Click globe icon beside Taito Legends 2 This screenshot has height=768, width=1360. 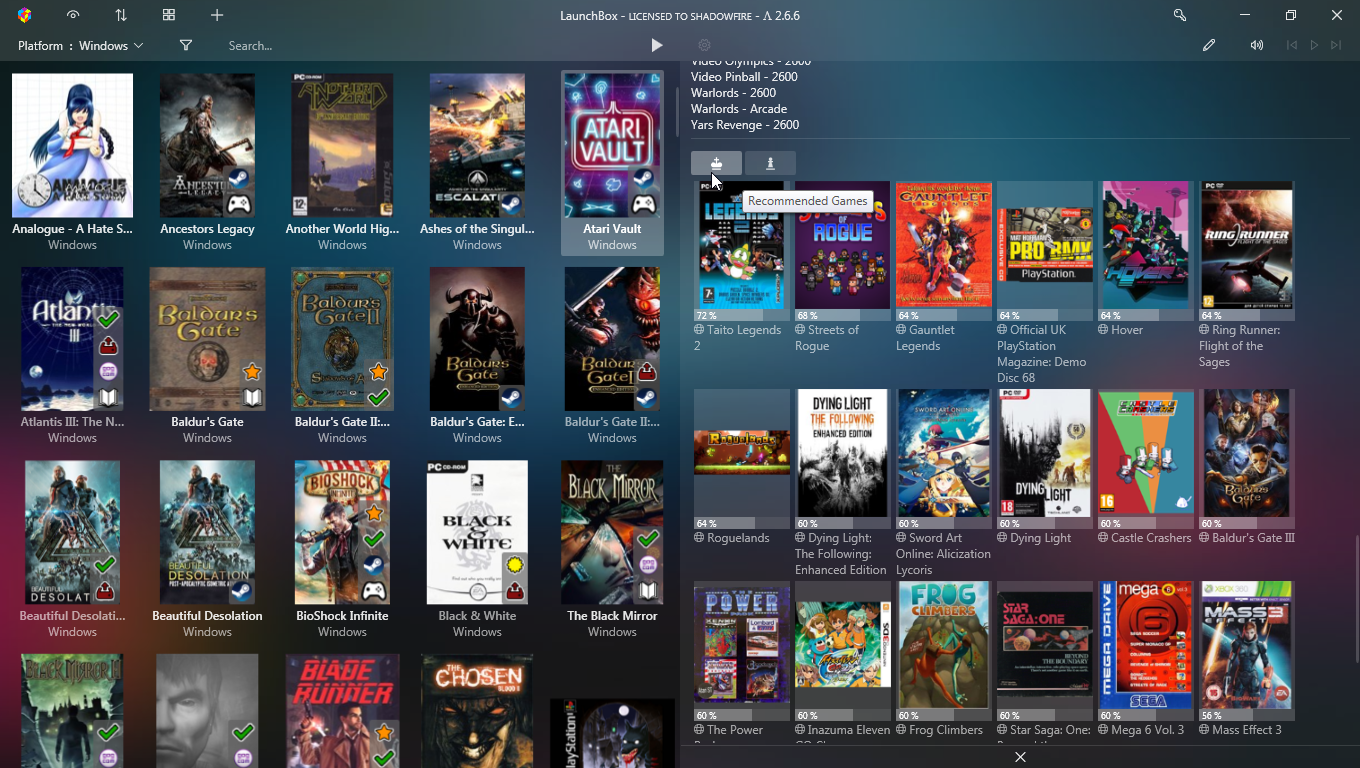(x=700, y=330)
